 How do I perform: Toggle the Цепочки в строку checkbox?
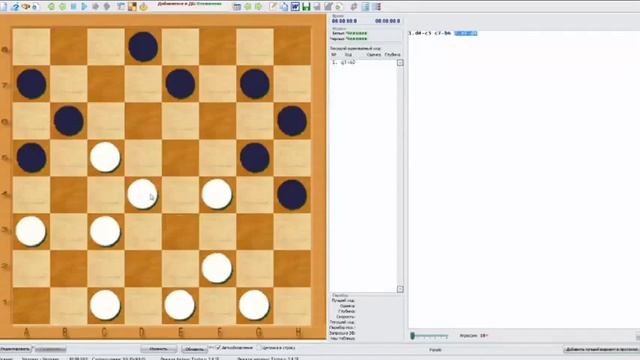(x=259, y=348)
